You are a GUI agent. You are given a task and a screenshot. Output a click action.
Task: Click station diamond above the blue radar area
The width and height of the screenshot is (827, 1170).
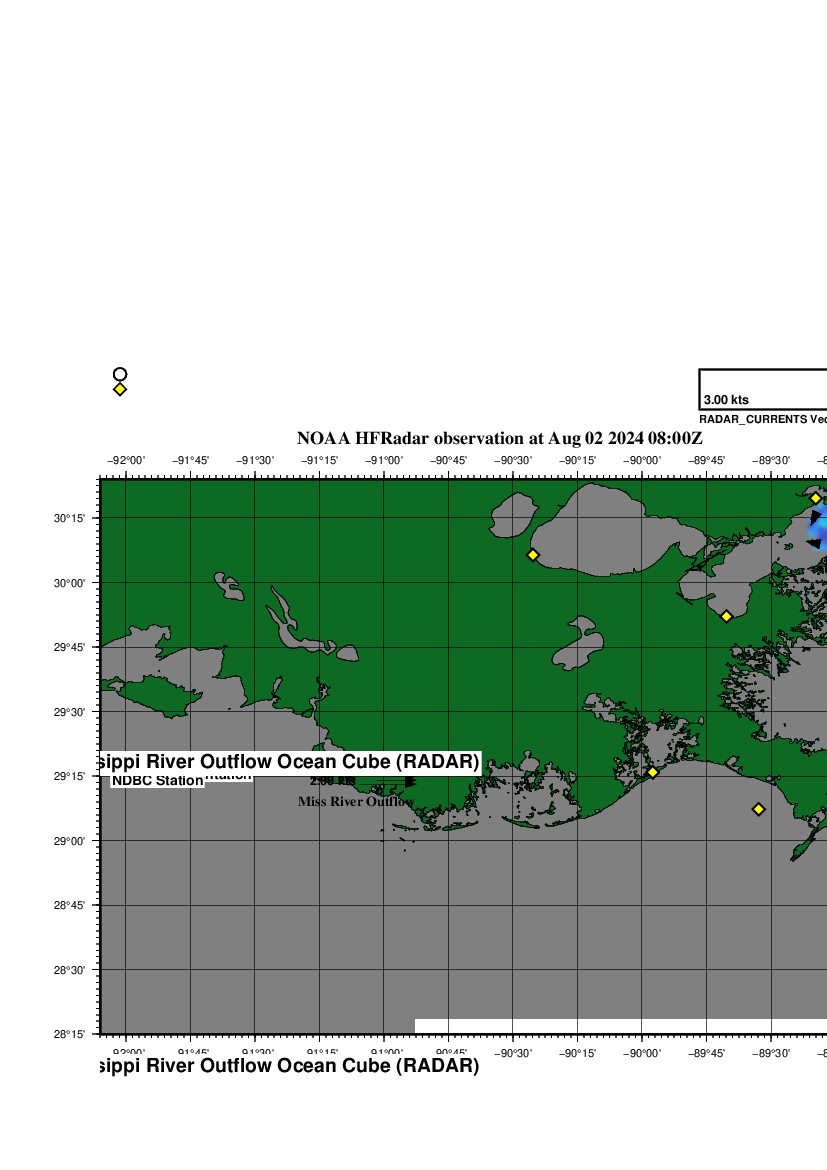[x=815, y=498]
